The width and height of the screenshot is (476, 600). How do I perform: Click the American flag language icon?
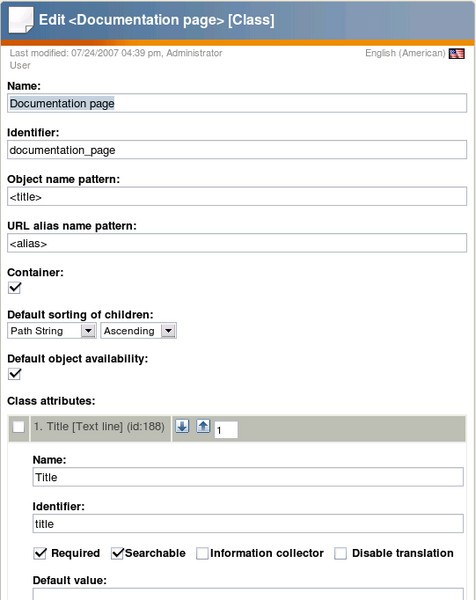(457, 54)
